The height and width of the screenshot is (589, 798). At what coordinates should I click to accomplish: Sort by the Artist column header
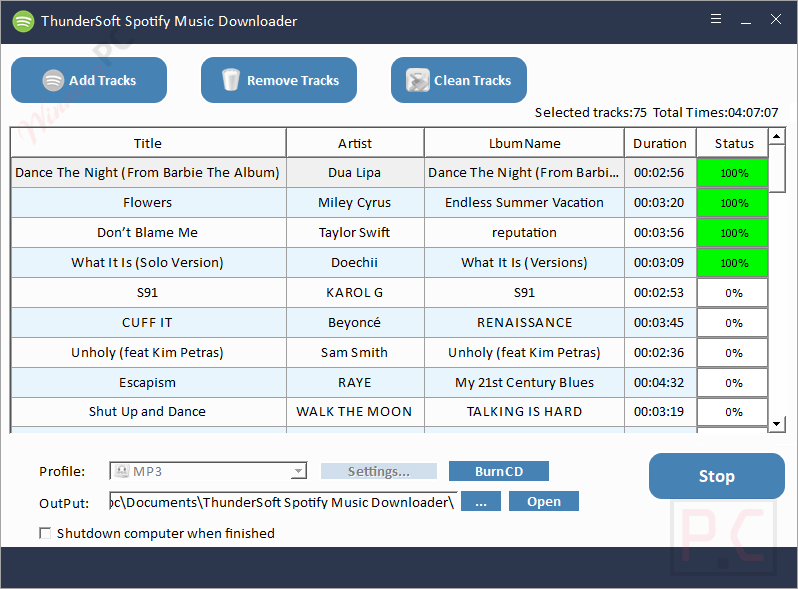coord(355,143)
